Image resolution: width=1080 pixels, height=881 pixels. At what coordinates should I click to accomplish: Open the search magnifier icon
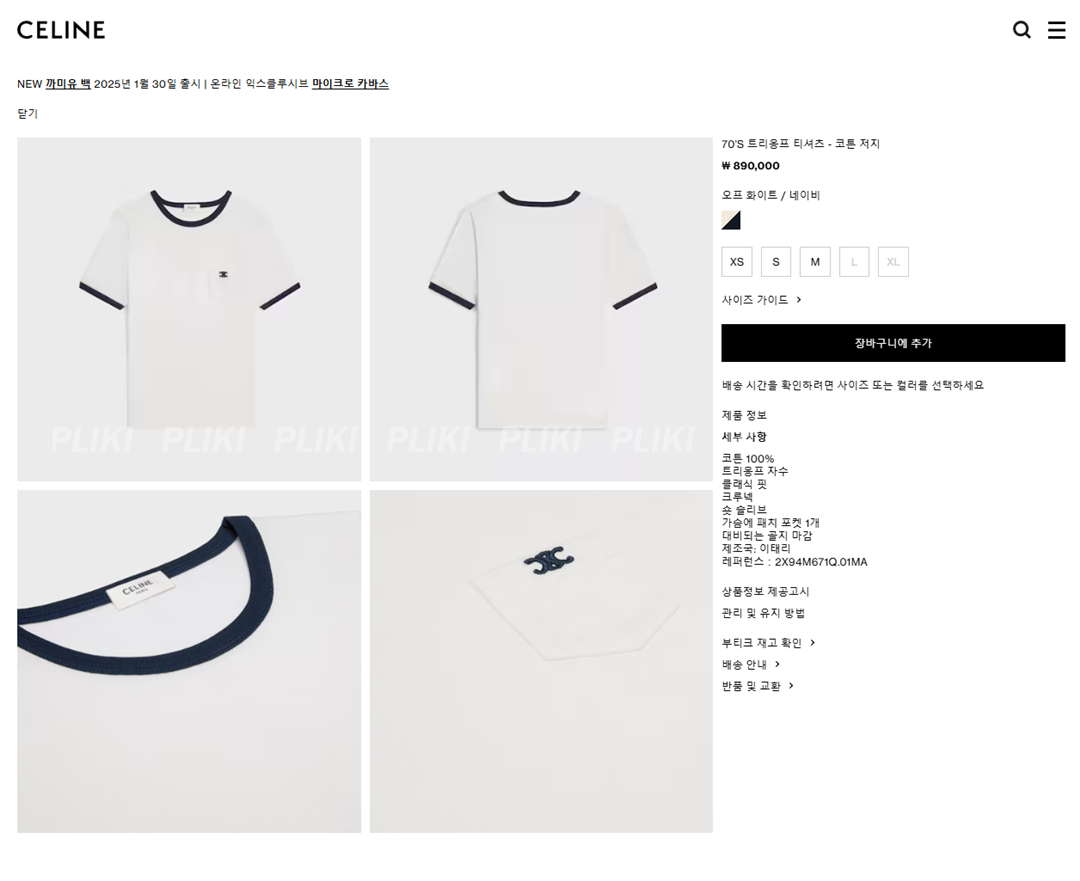click(x=1021, y=30)
